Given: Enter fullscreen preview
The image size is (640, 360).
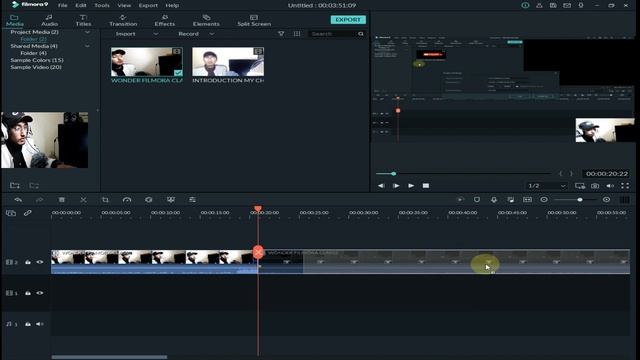Looking at the screenshot, I should click(x=625, y=186).
